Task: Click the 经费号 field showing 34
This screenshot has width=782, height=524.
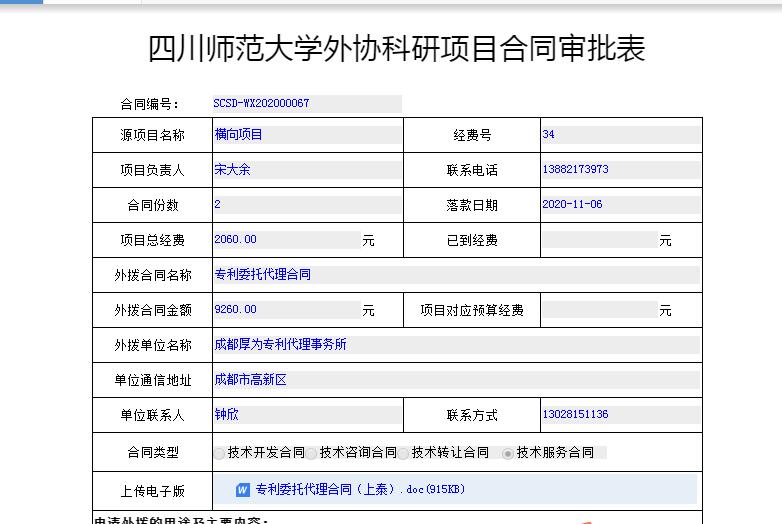Action: coord(621,135)
